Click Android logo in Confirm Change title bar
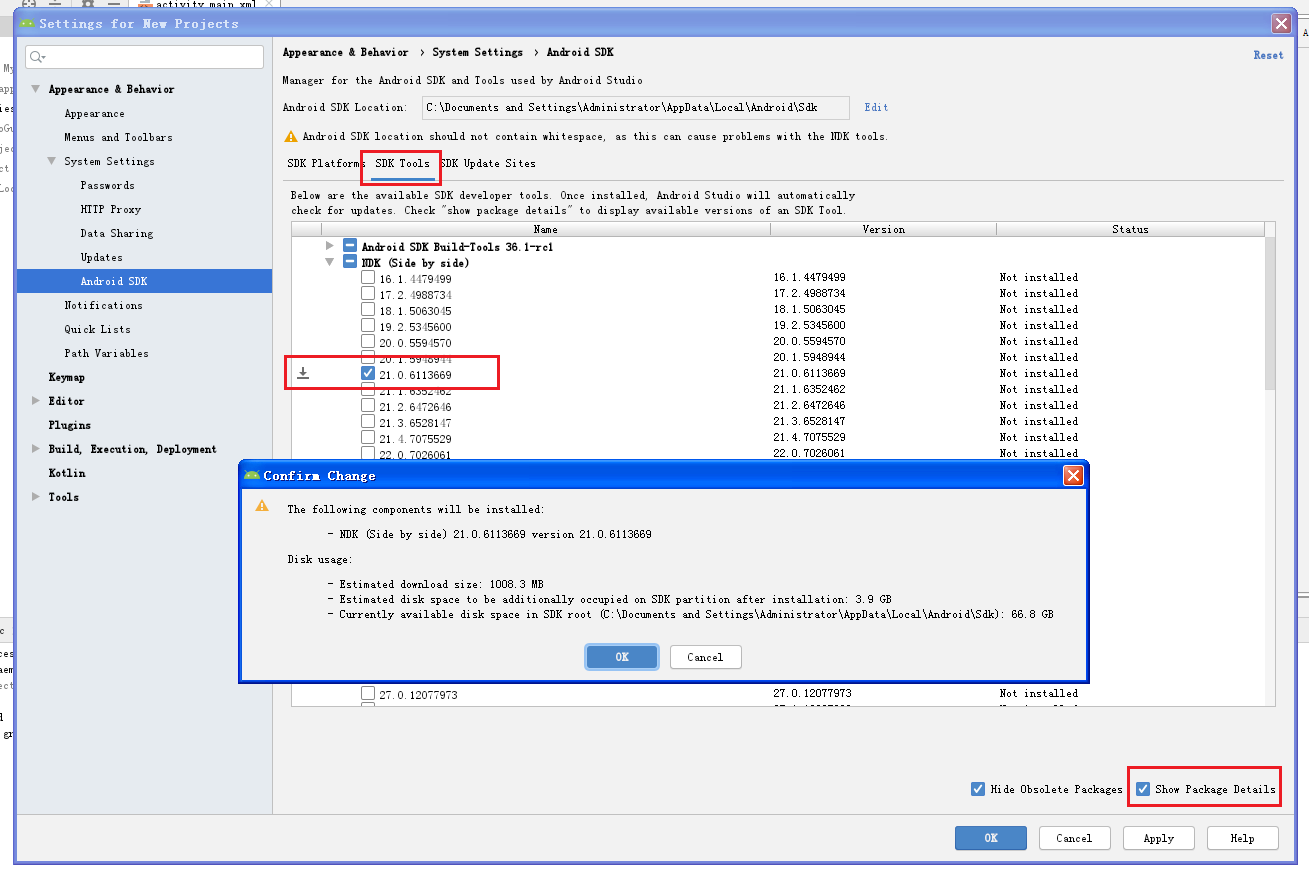Viewport: 1309px width, 876px height. tap(252, 475)
